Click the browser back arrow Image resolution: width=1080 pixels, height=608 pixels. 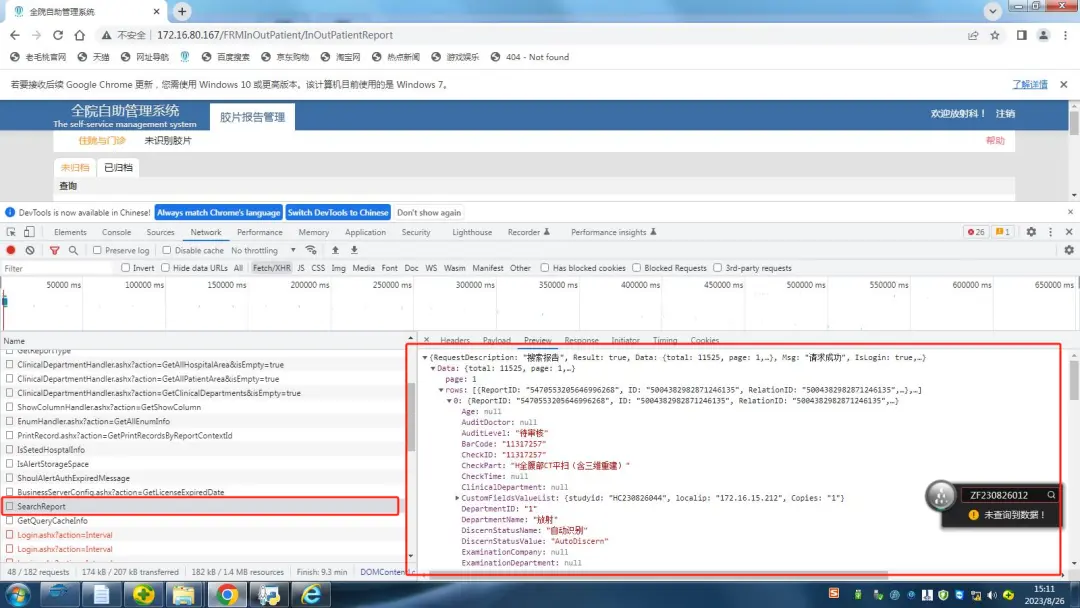pyautogui.click(x=14, y=35)
